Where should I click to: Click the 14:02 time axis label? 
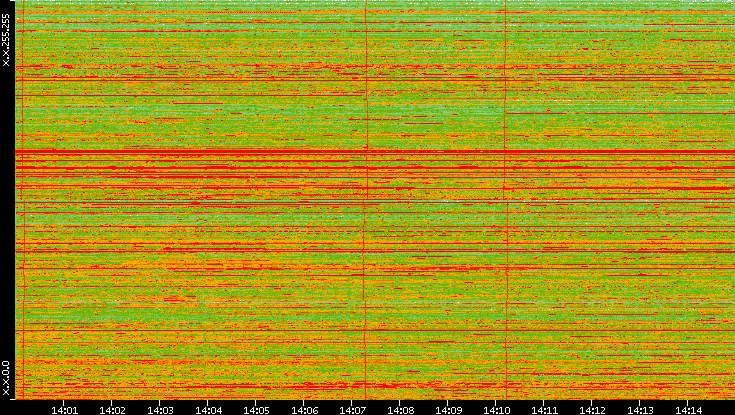pos(112,410)
